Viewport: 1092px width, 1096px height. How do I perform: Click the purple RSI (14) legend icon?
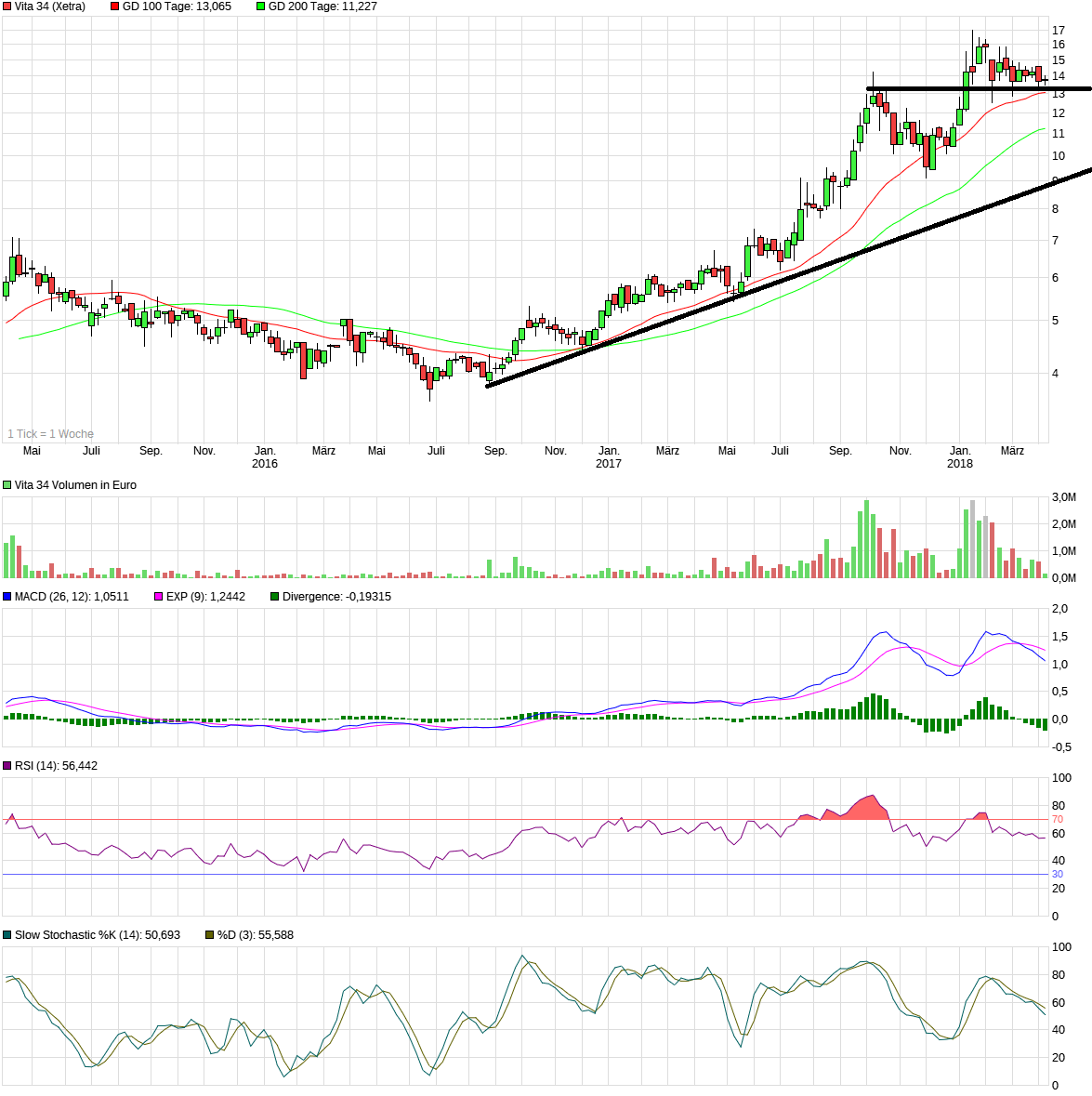point(7,765)
